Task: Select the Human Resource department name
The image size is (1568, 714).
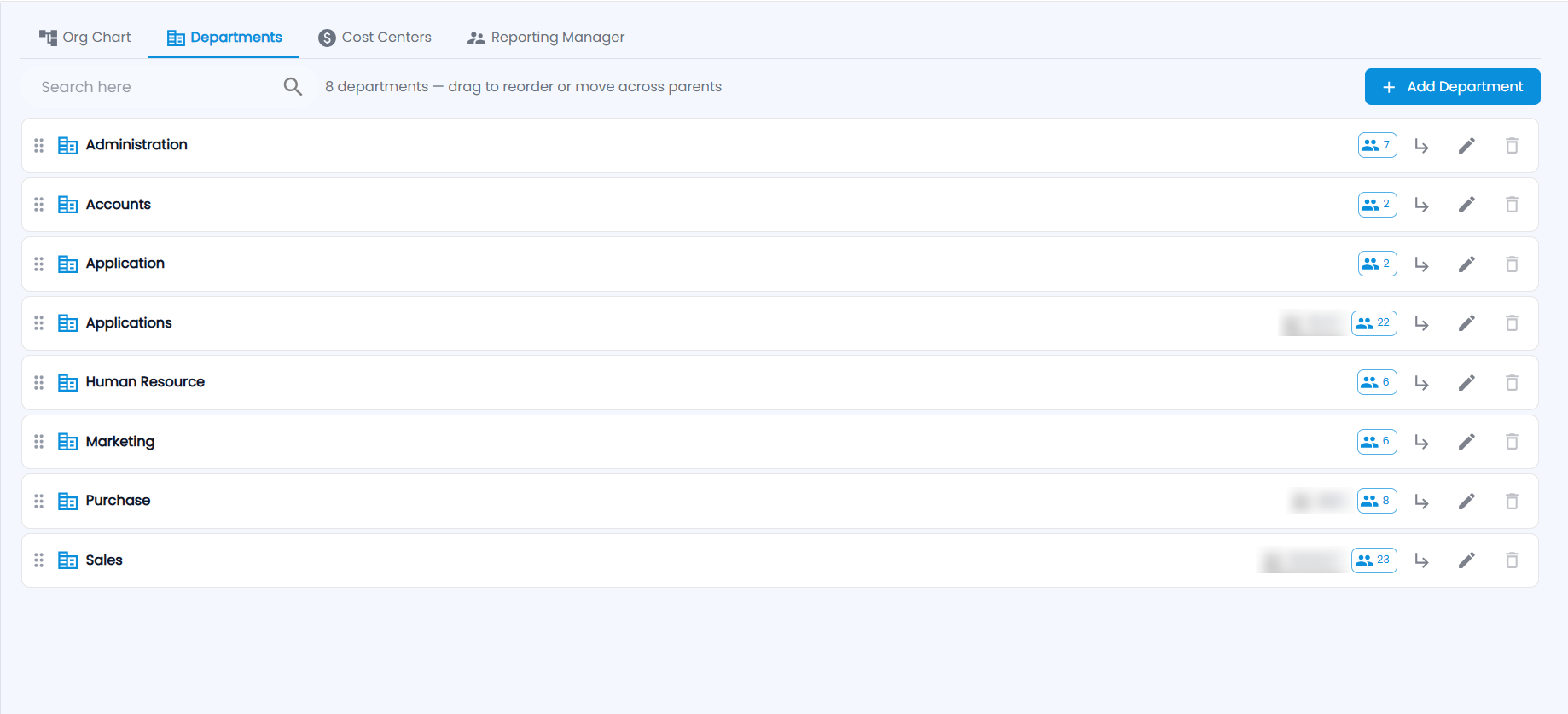Action: click(145, 382)
